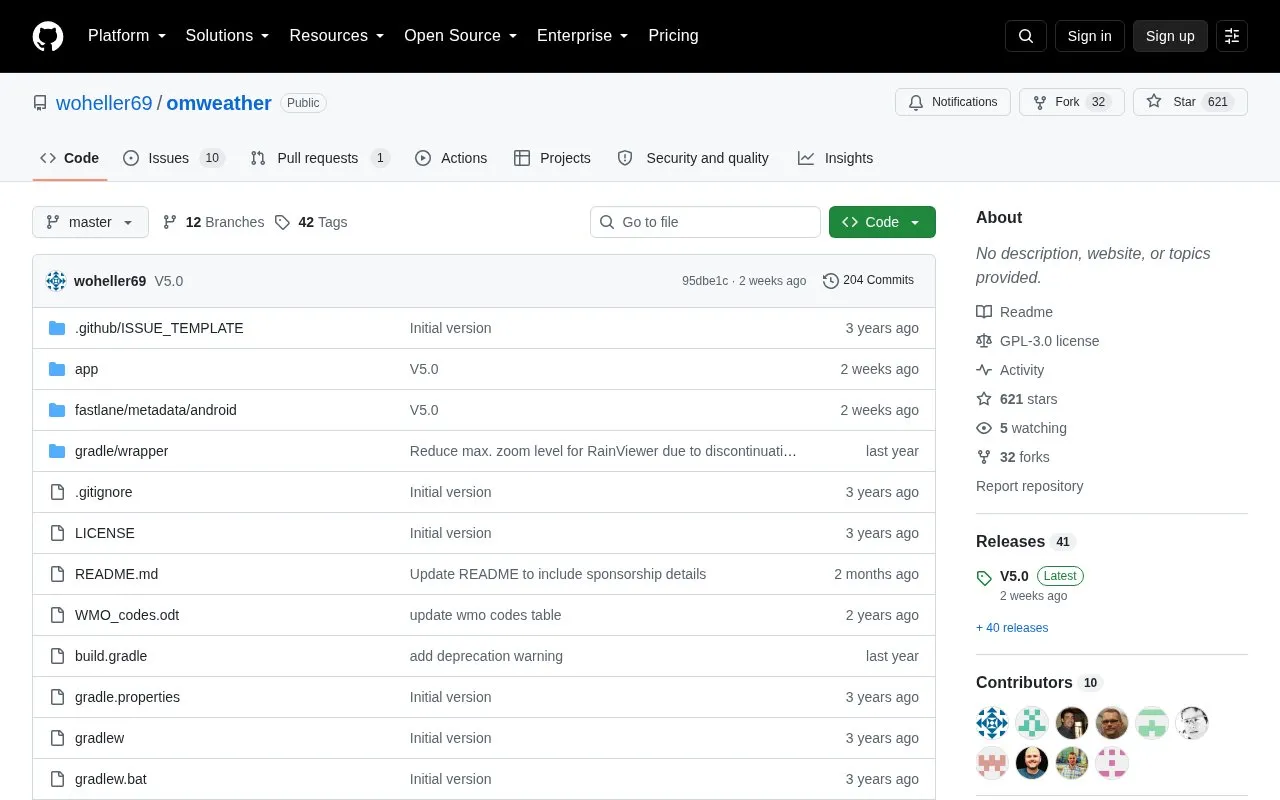This screenshot has height=800, width=1280.
Task: Fork the repository with Fork button
Action: coord(1072,102)
